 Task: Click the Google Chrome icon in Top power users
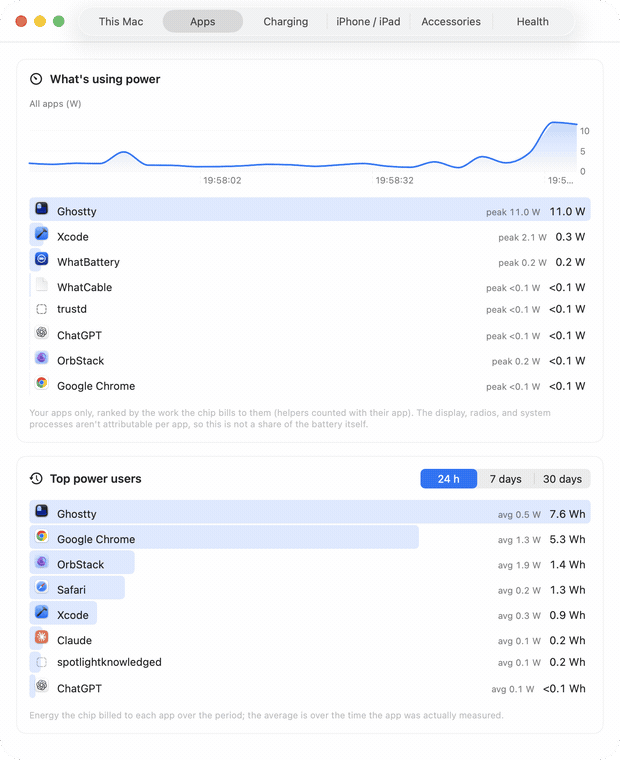coord(42,537)
